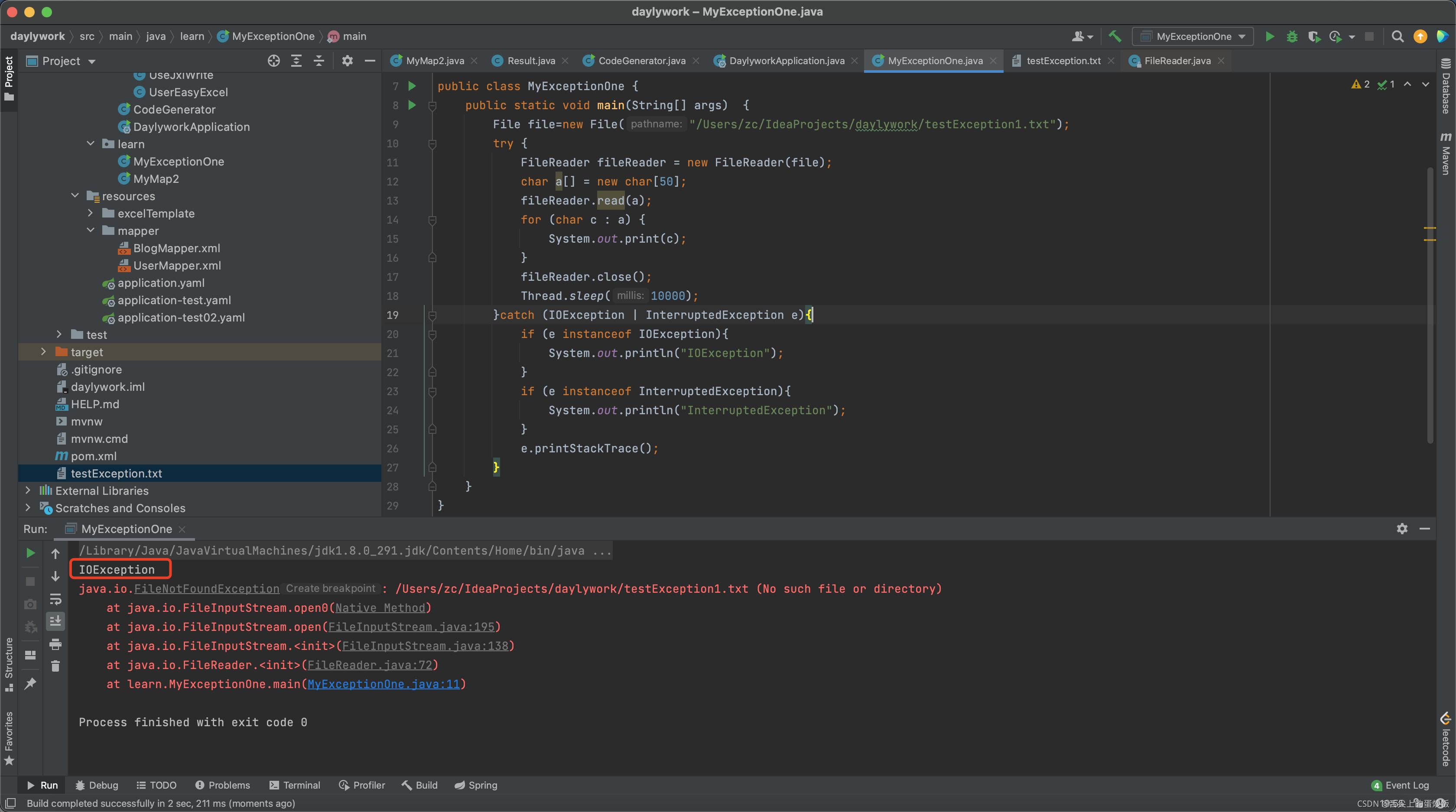
Task: Open the Event Log
Action: pos(1400,786)
